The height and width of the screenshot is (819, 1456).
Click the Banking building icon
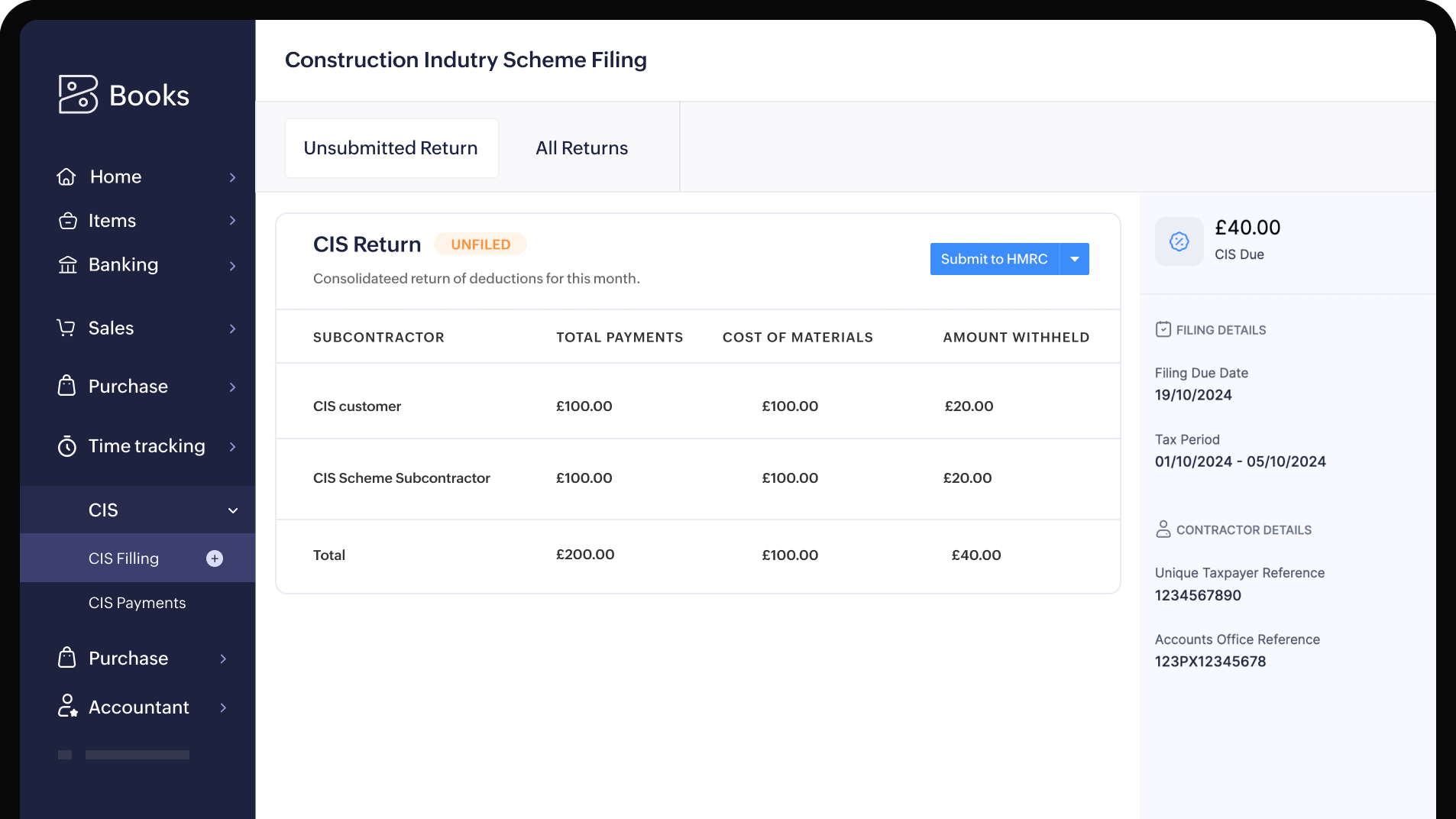[x=68, y=265]
